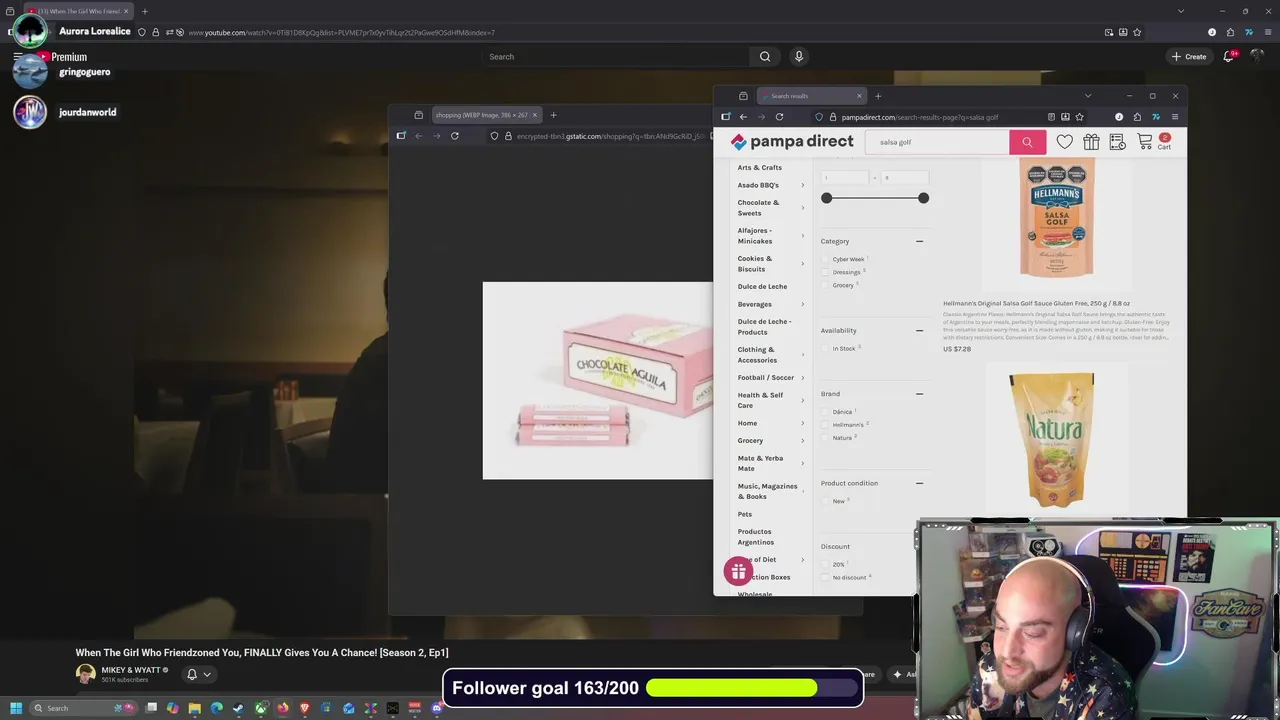Collapse the Category filter section

click(x=919, y=241)
